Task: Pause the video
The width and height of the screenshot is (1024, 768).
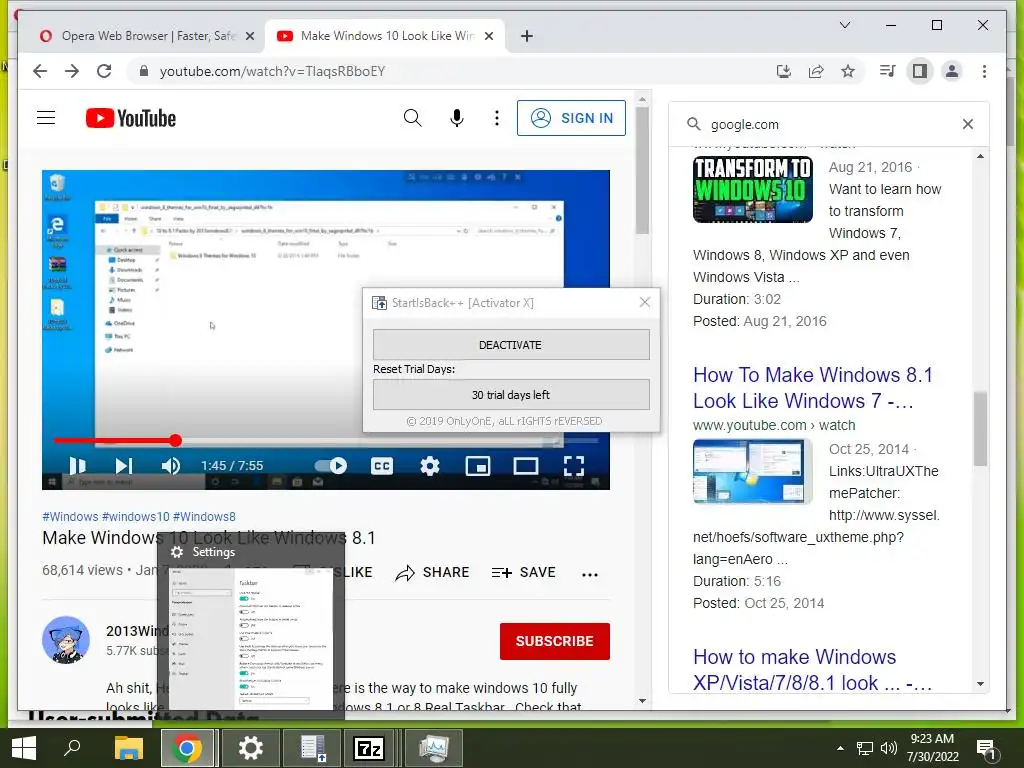Action: [x=77, y=466]
